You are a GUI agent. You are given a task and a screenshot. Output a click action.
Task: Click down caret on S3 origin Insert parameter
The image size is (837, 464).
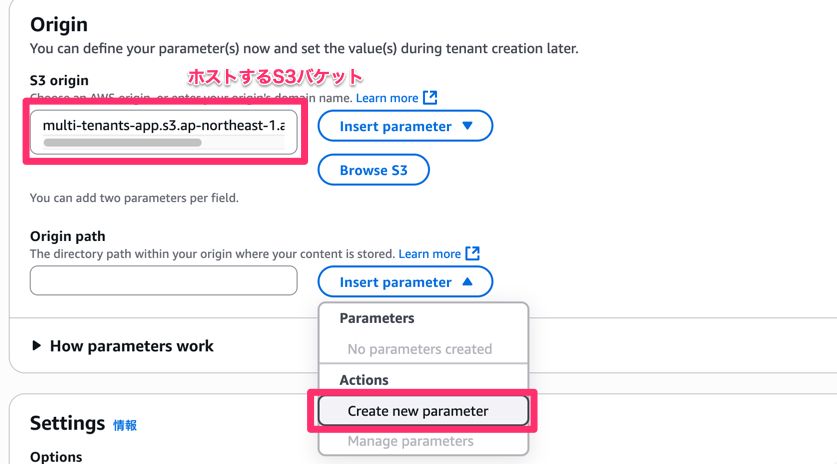[x=467, y=126]
